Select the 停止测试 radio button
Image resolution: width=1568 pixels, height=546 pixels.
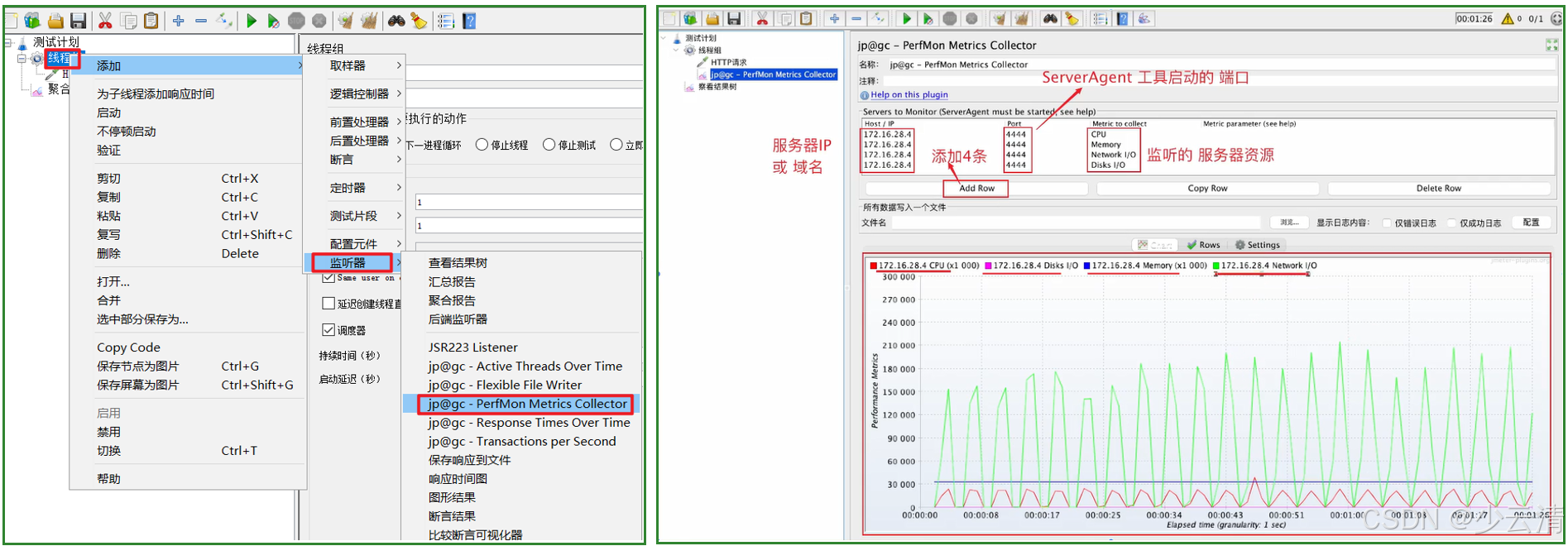549,145
